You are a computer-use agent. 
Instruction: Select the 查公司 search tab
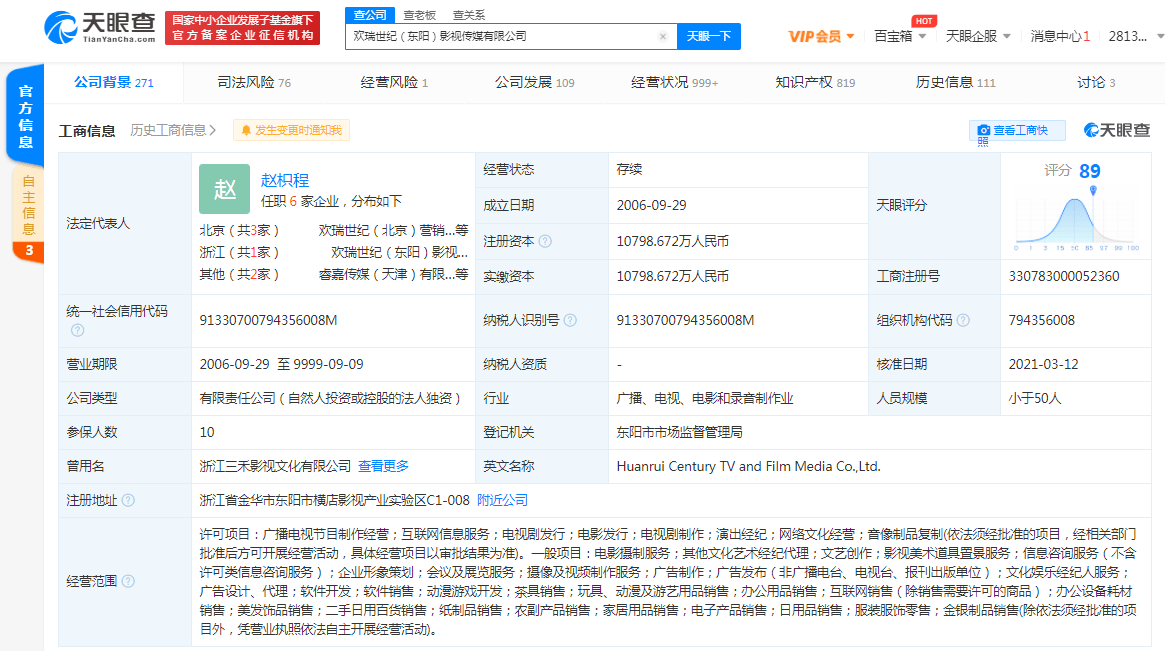(370, 15)
